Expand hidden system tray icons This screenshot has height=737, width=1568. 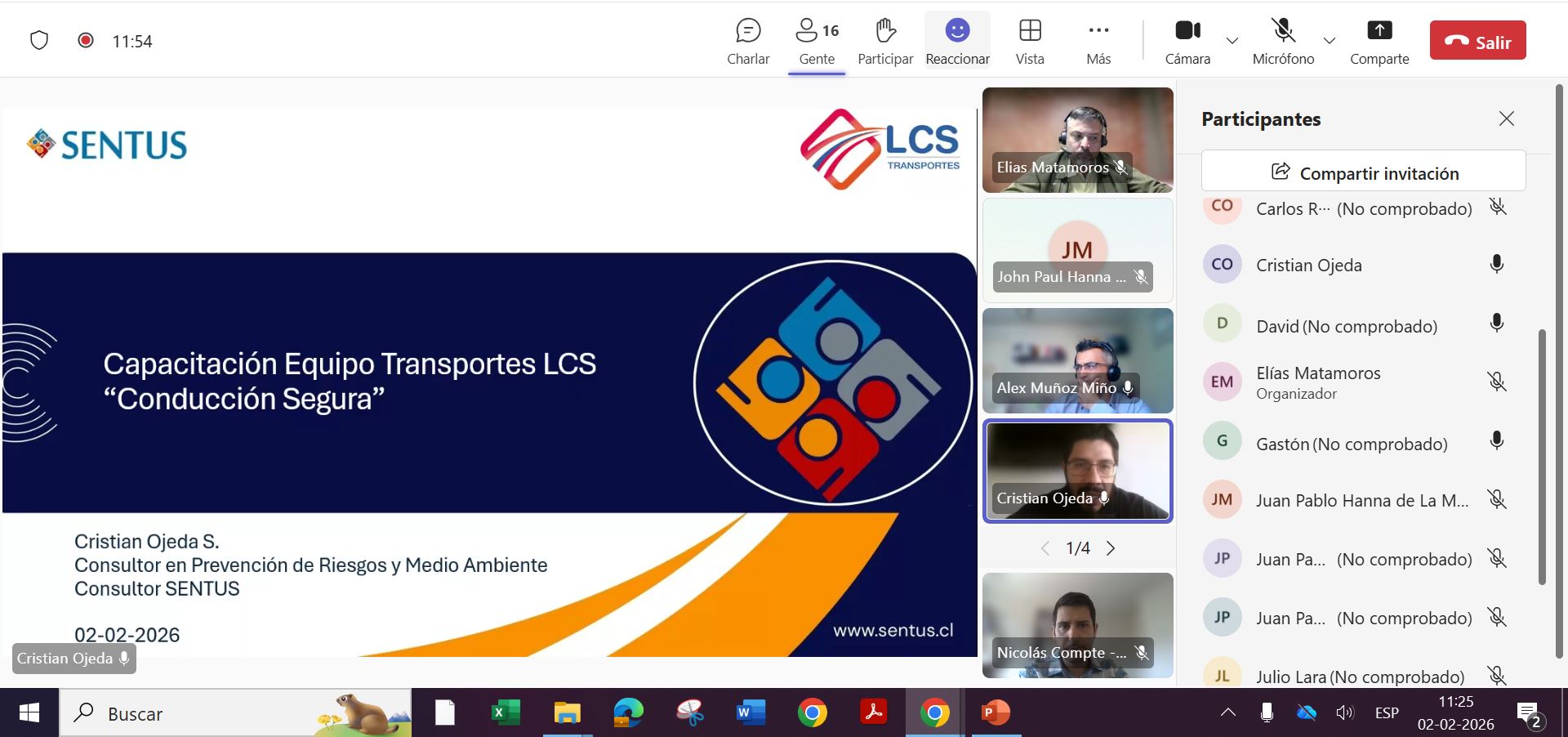point(1229,712)
